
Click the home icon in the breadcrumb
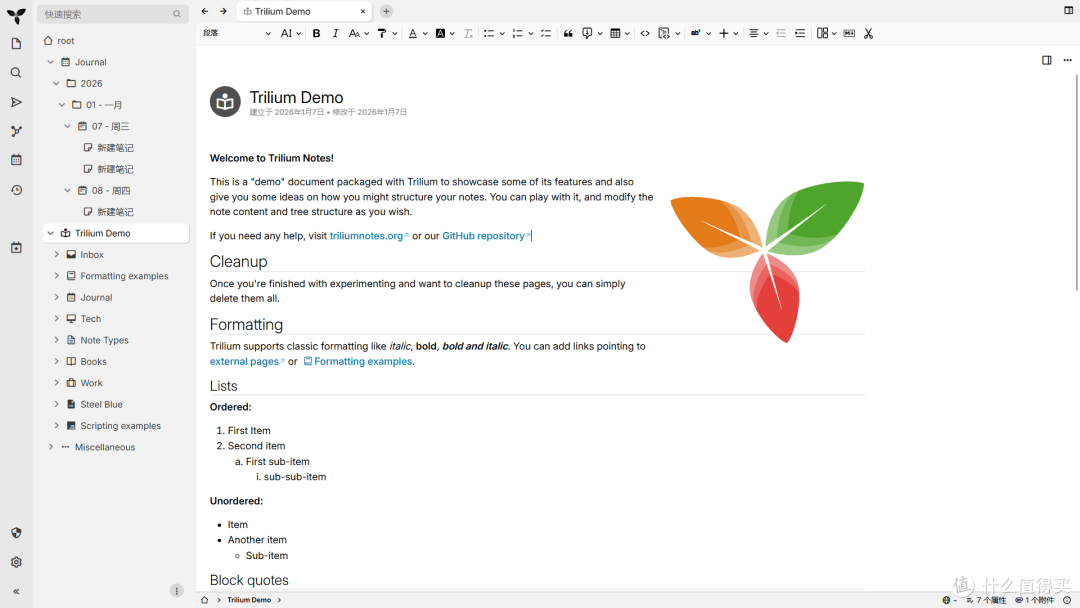(205, 600)
